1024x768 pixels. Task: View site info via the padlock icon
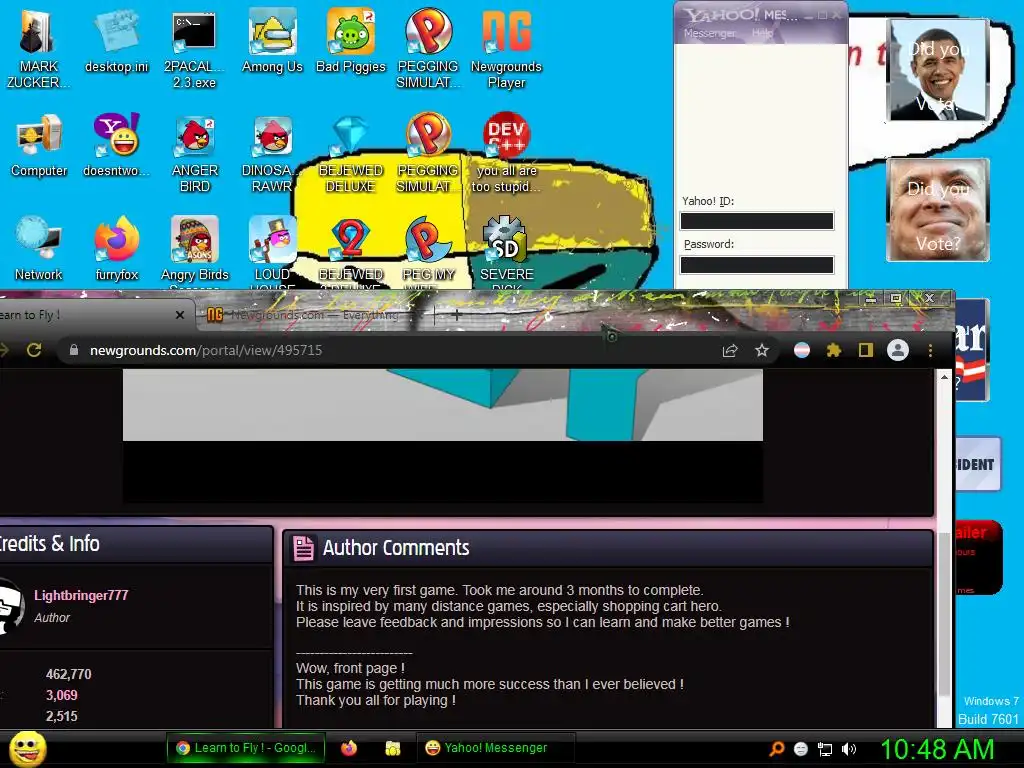coord(74,350)
